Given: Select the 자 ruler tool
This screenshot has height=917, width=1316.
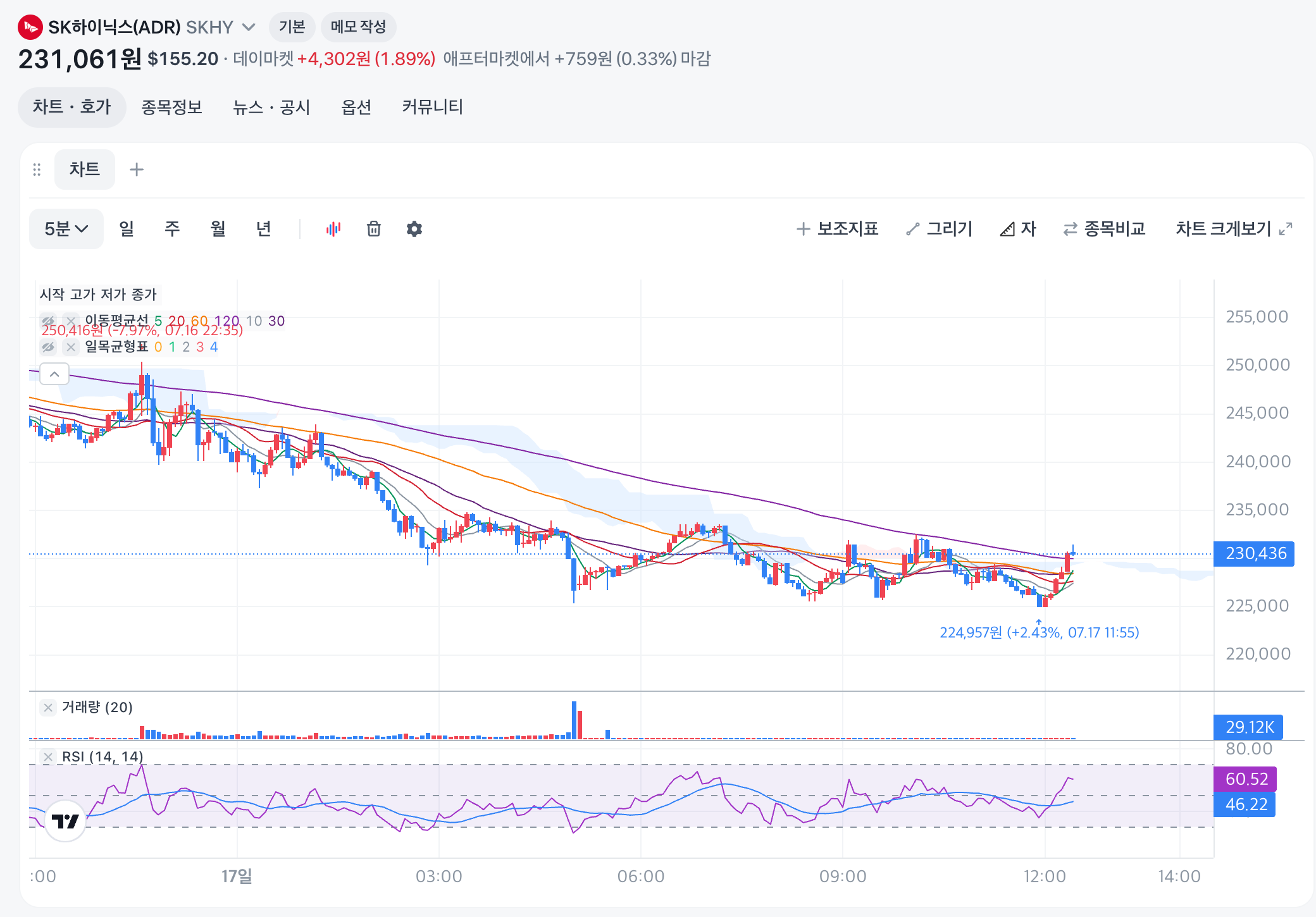Looking at the screenshot, I should coord(1018,229).
